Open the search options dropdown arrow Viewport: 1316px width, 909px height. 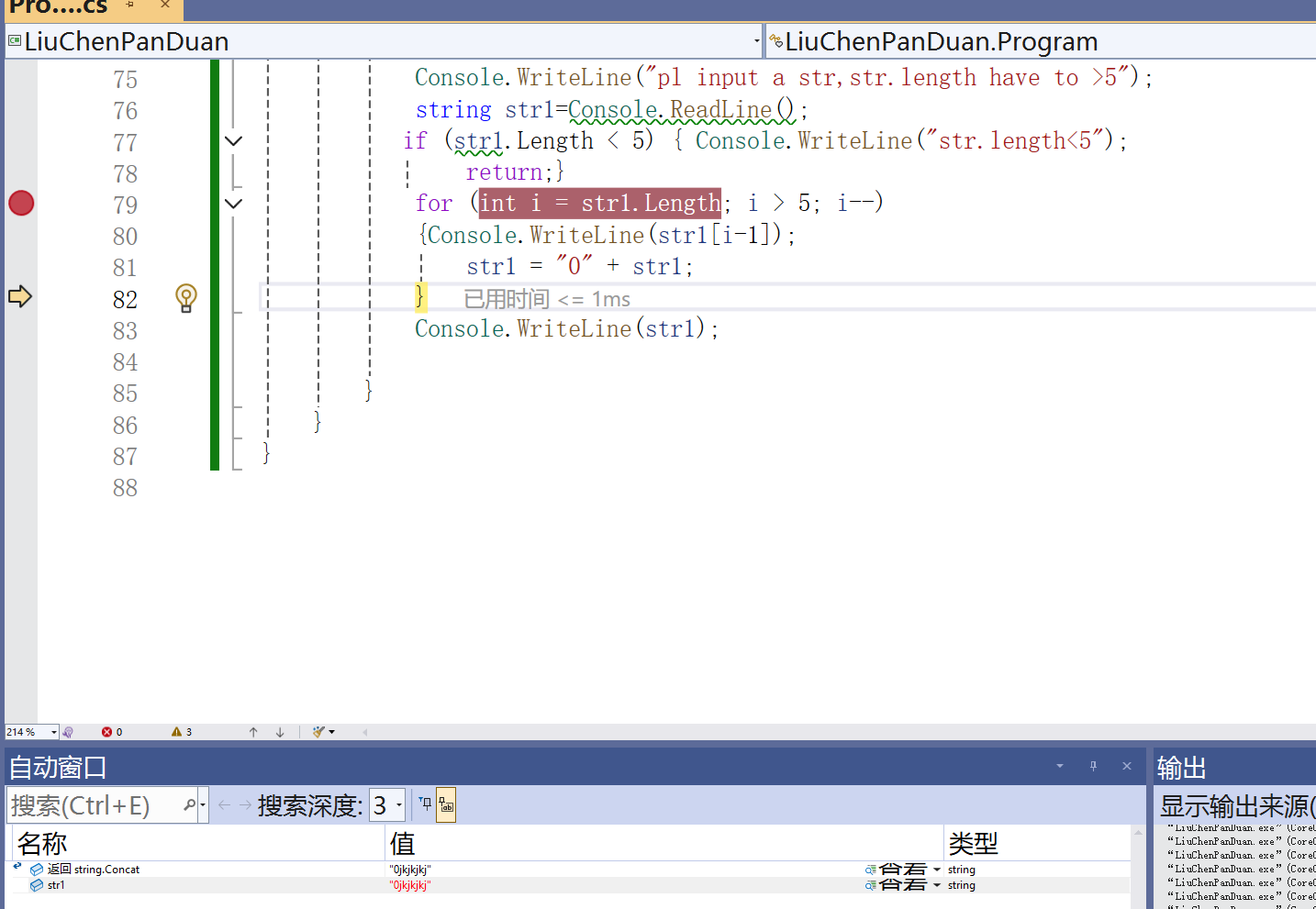[203, 805]
